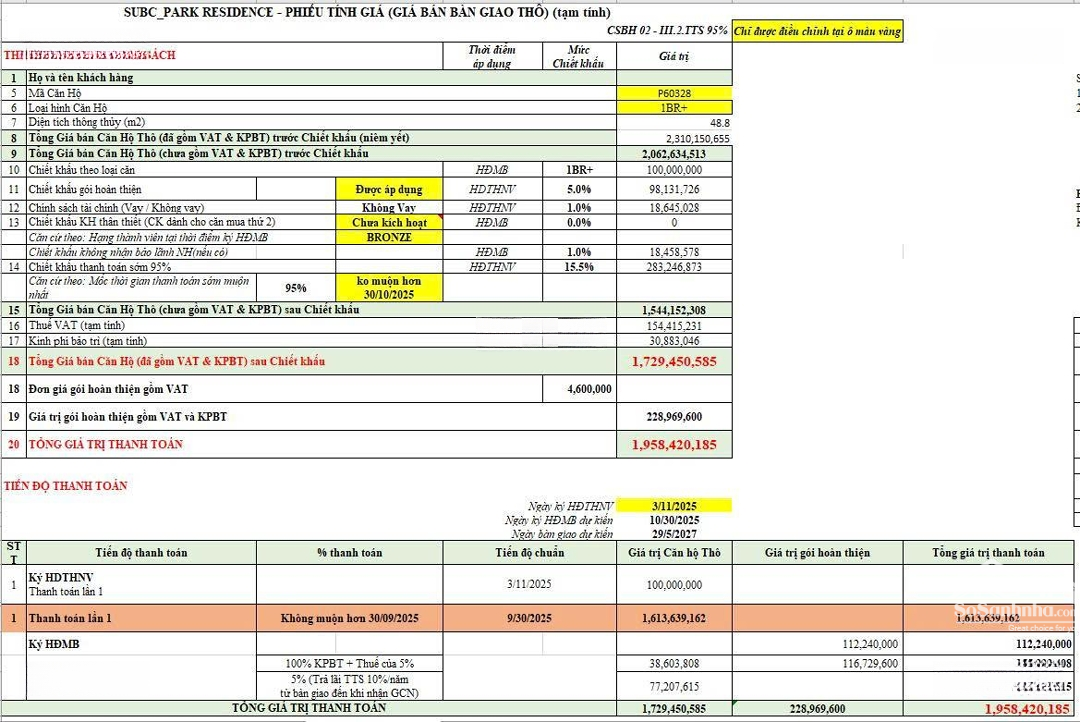The height and width of the screenshot is (722, 1080).
Task: Click the "Không Vay" financial policy cell
Action: click(x=388, y=207)
